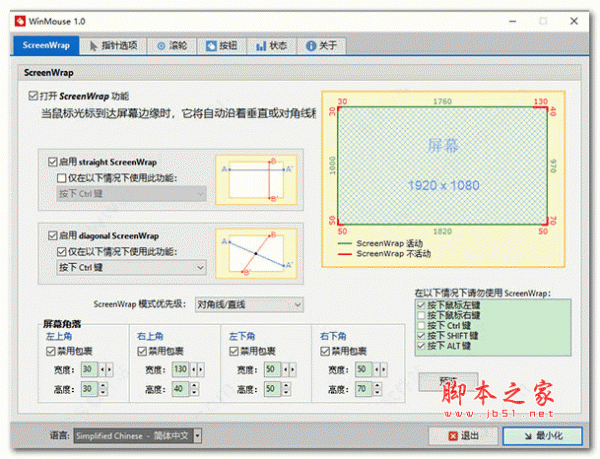The width and height of the screenshot is (600, 459).
Task: Click 右下角 width field showing 50
Action: tap(363, 369)
